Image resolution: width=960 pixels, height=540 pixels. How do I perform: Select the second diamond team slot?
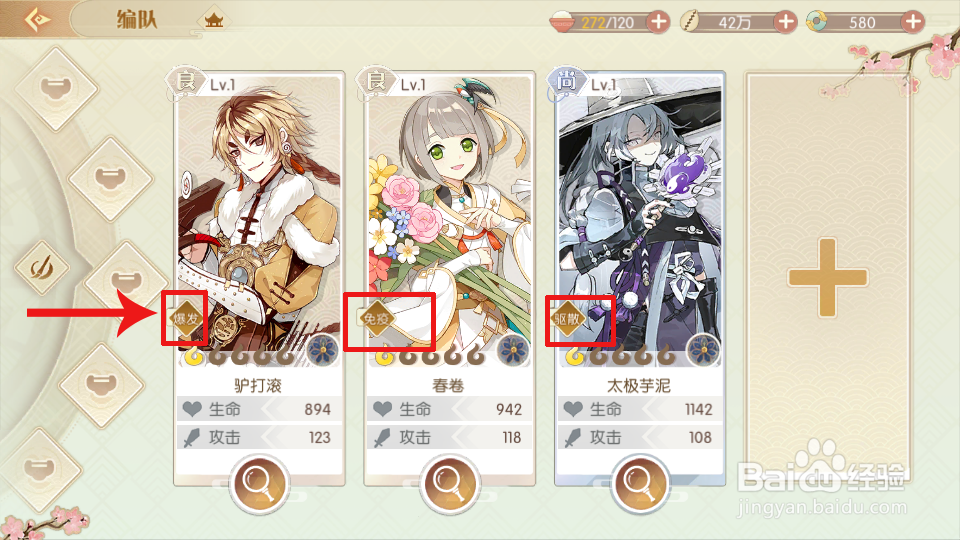click(x=110, y=179)
